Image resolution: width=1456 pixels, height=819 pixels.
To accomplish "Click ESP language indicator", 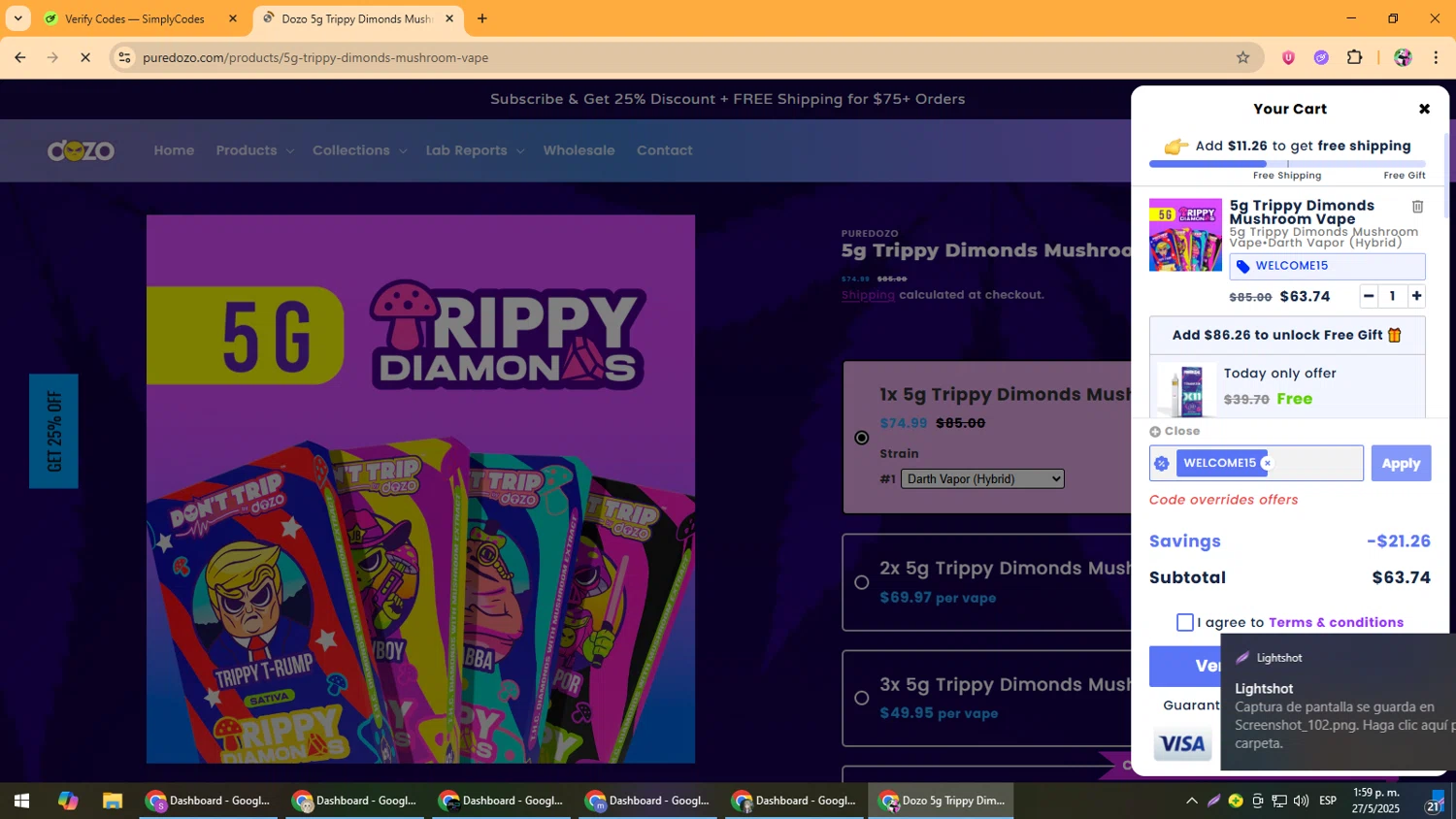I will click(x=1328, y=801).
